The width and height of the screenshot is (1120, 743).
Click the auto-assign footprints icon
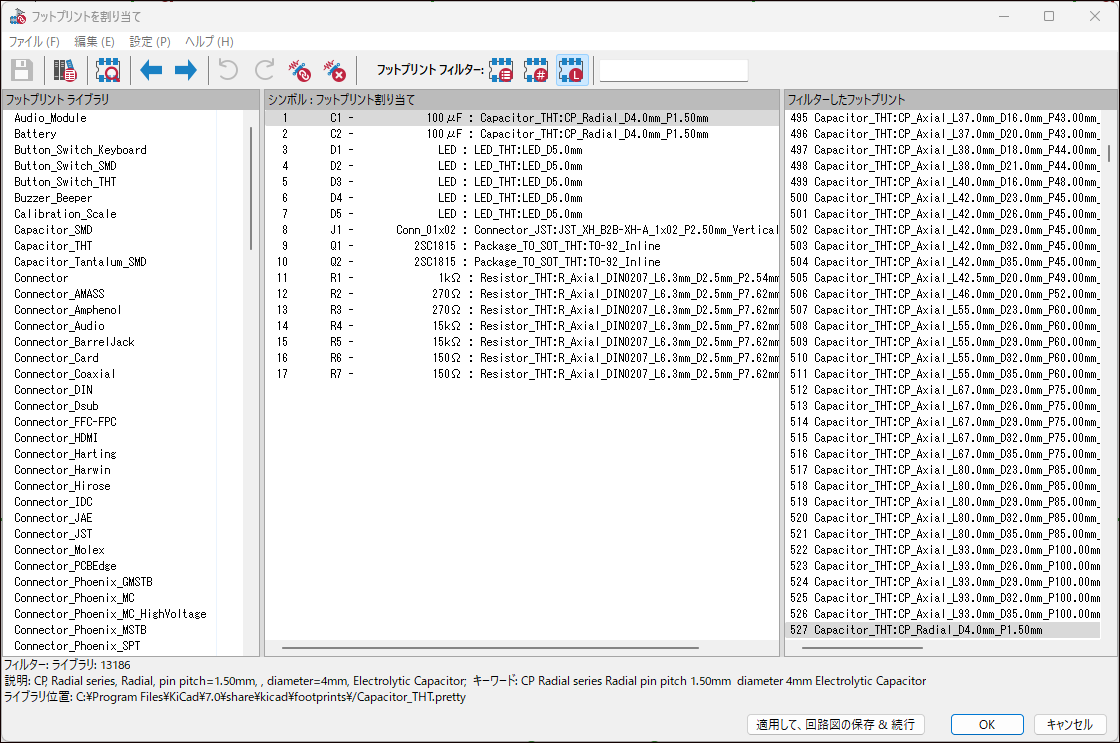click(x=299, y=70)
